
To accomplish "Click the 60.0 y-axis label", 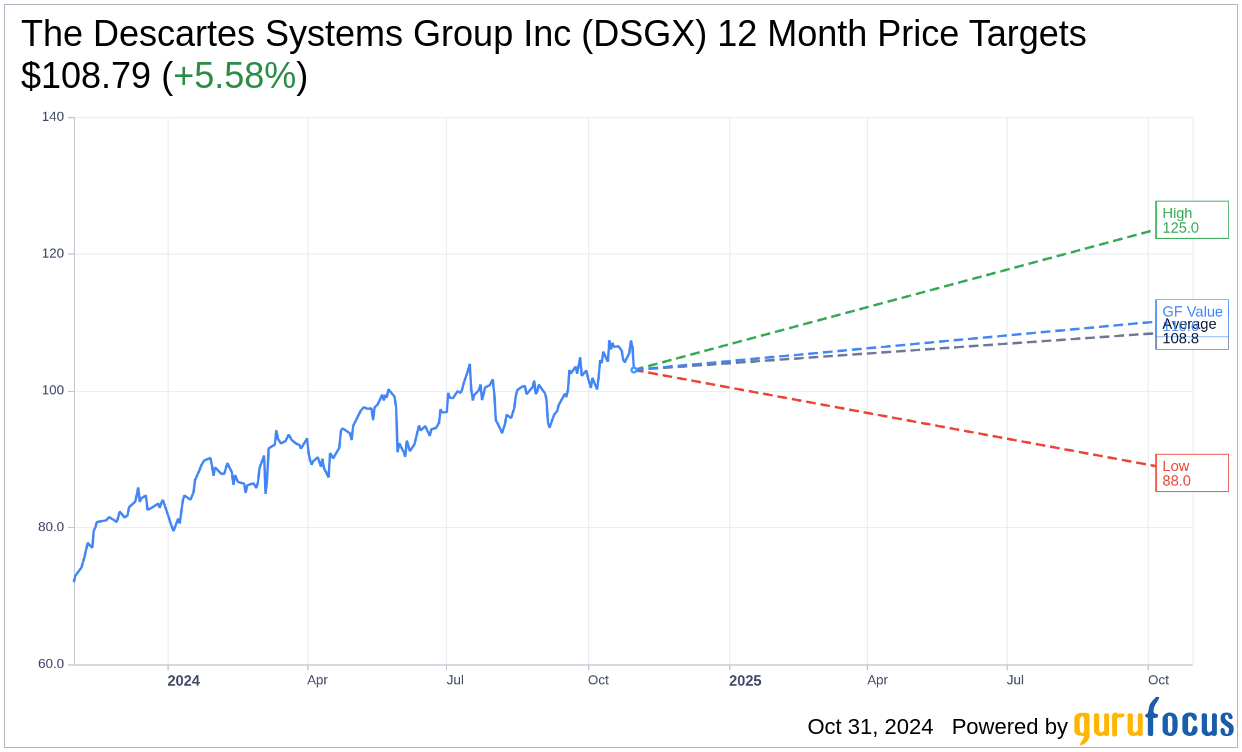I will 51,664.
